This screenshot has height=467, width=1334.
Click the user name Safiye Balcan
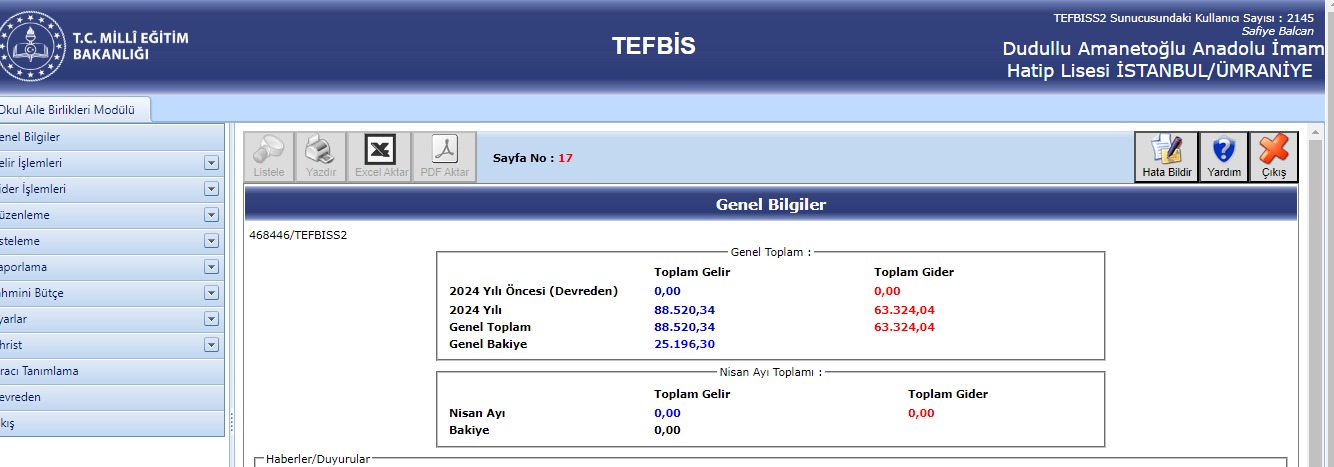1278,31
